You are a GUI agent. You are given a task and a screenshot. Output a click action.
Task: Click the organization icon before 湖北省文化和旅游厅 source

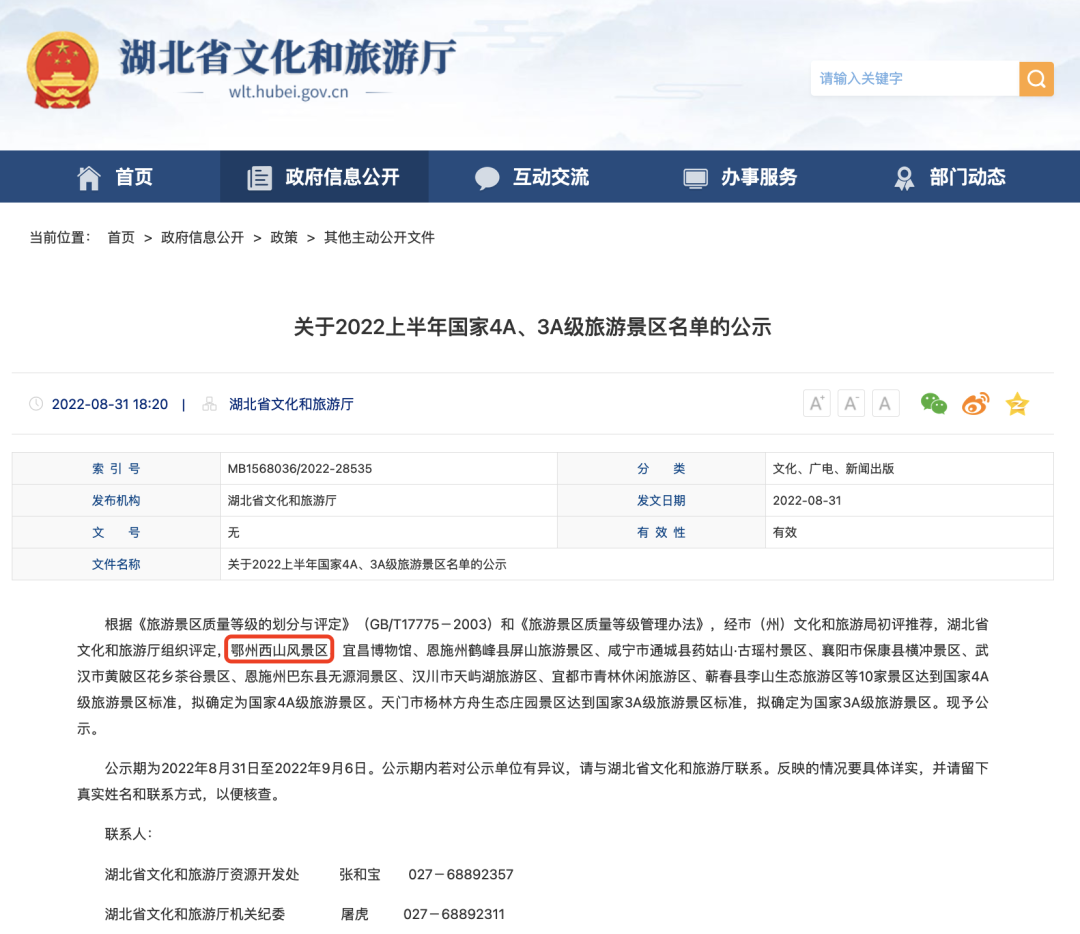[209, 404]
